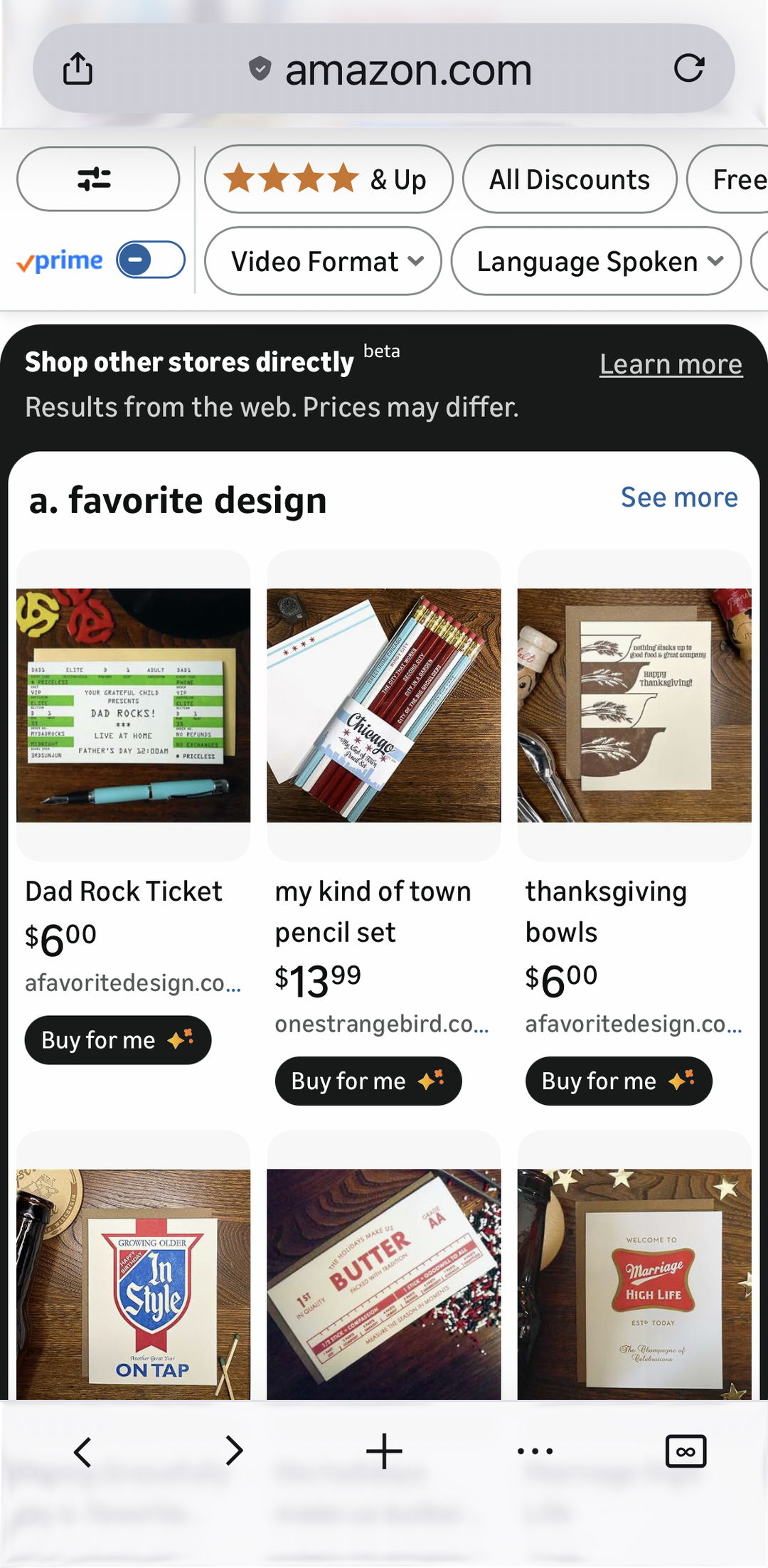
Task: Reload the Amazon page
Action: click(688, 68)
